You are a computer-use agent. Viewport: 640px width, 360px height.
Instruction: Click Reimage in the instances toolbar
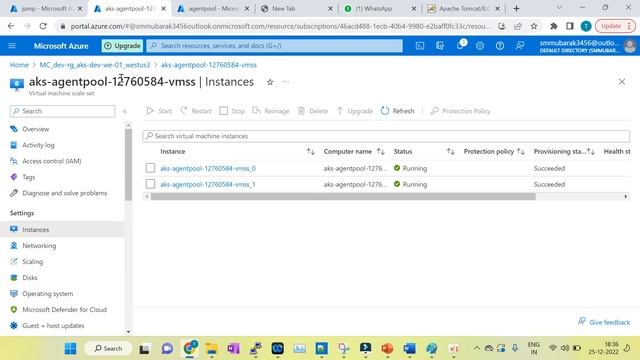click(271, 111)
